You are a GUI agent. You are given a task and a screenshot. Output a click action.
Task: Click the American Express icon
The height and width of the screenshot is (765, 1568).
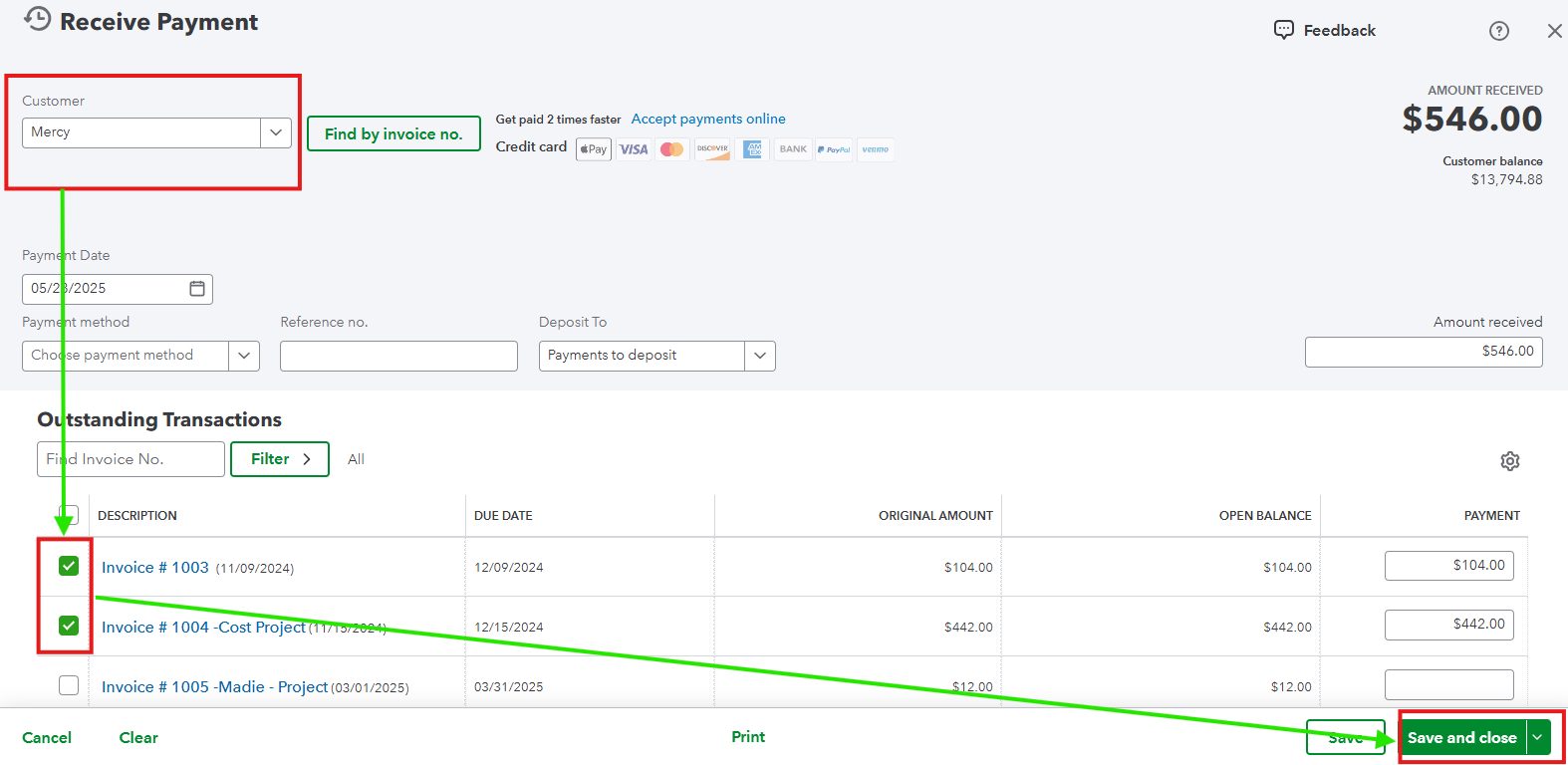[752, 149]
